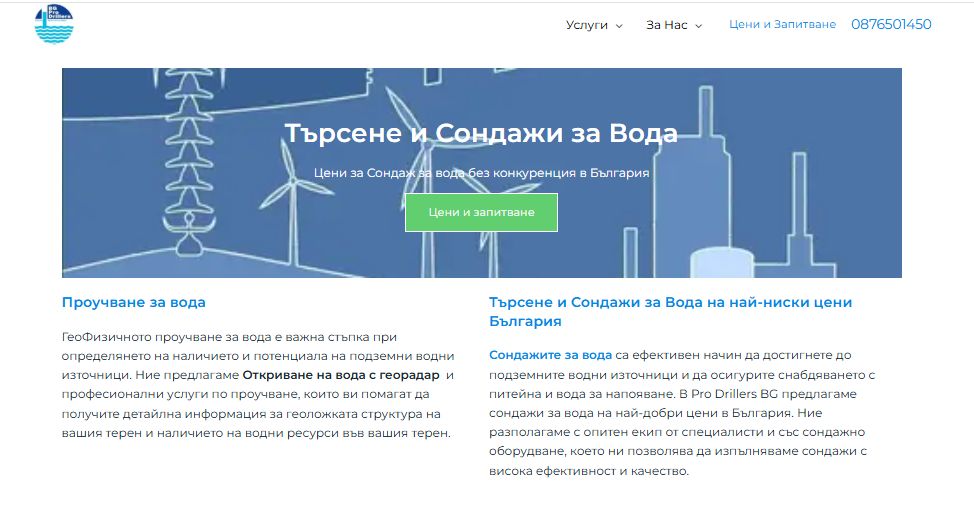Click the phone number 0876501450

click(891, 25)
